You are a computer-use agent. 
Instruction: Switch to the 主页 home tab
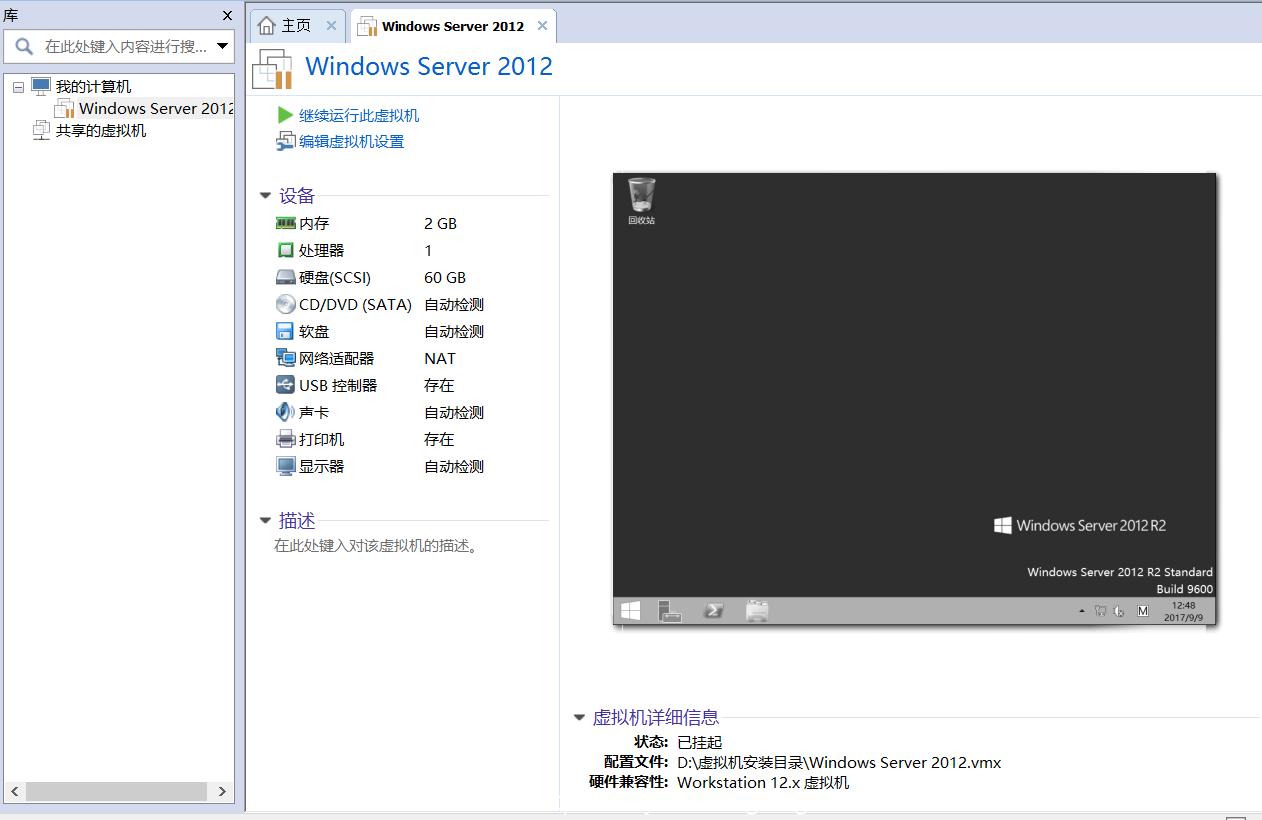click(286, 26)
